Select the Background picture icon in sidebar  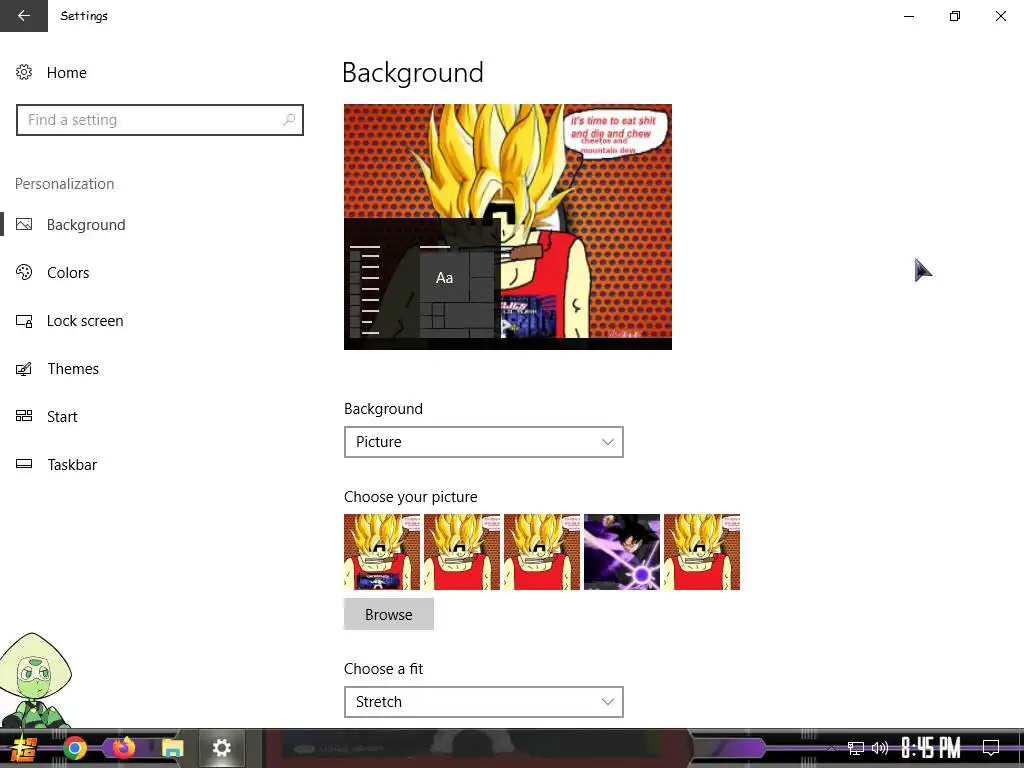pos(24,225)
